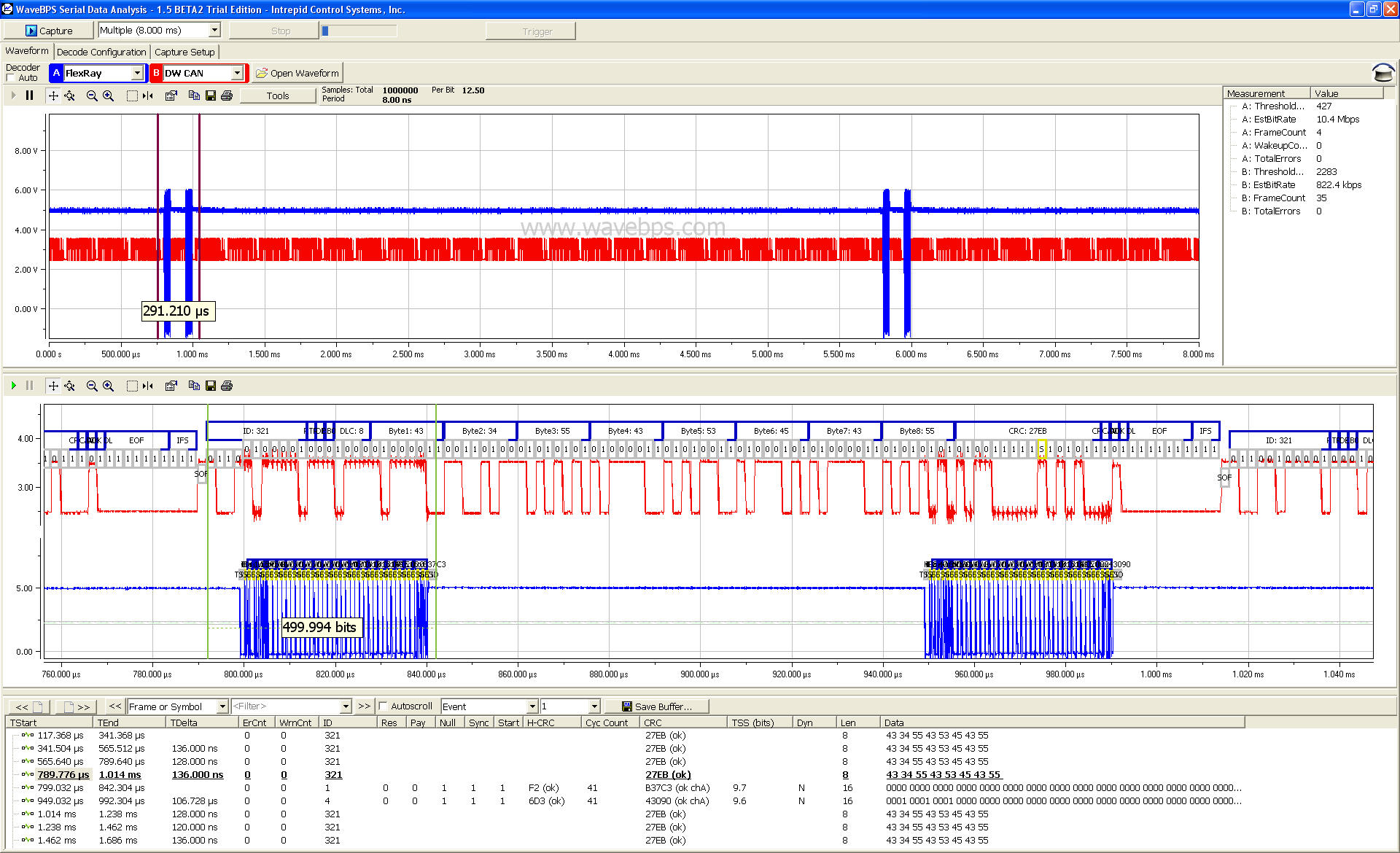The width and height of the screenshot is (1400, 853).
Task: Click the search backward << button
Action: (115, 706)
